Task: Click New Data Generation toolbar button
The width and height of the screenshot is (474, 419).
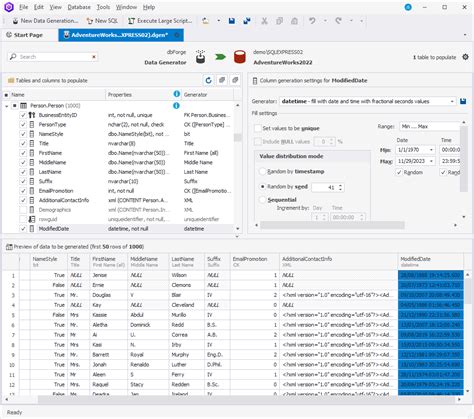Action: click(45, 21)
